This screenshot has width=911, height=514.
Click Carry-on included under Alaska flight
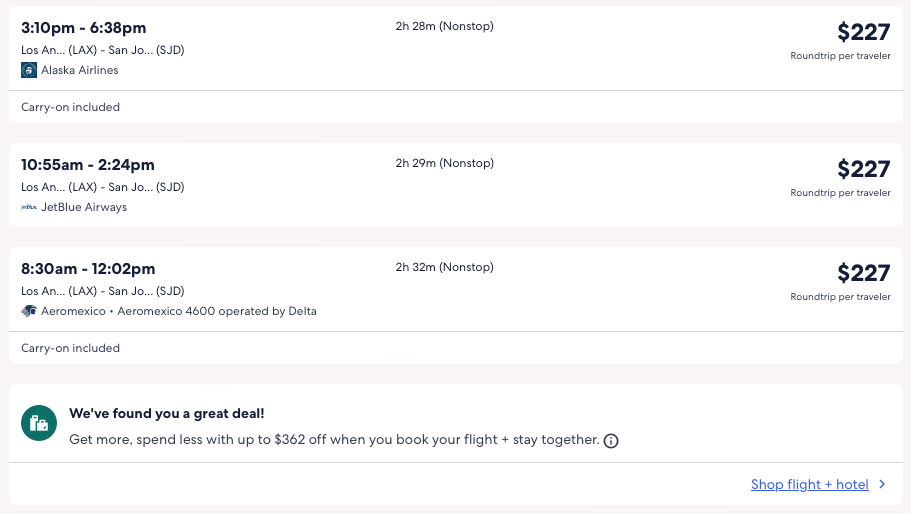[x=70, y=107]
